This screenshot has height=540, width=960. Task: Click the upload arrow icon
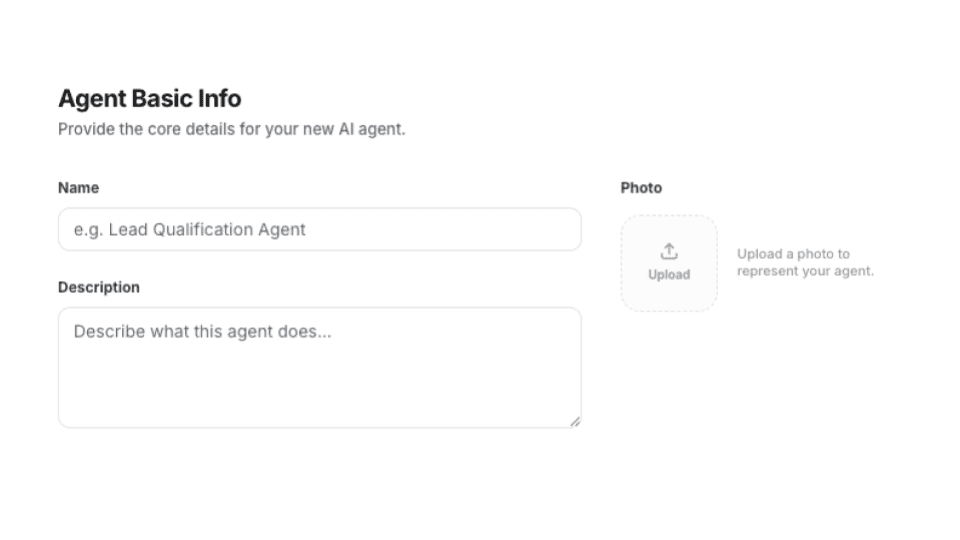[669, 251]
